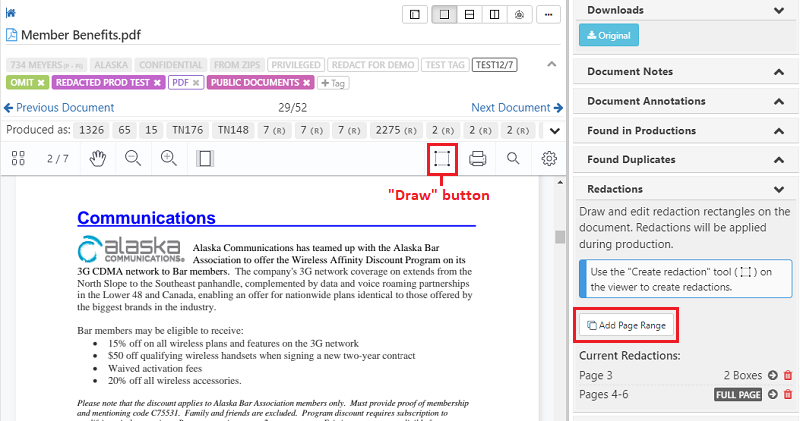The height and width of the screenshot is (421, 800).
Task: Delete the Page 3 redaction
Action: coord(788,375)
